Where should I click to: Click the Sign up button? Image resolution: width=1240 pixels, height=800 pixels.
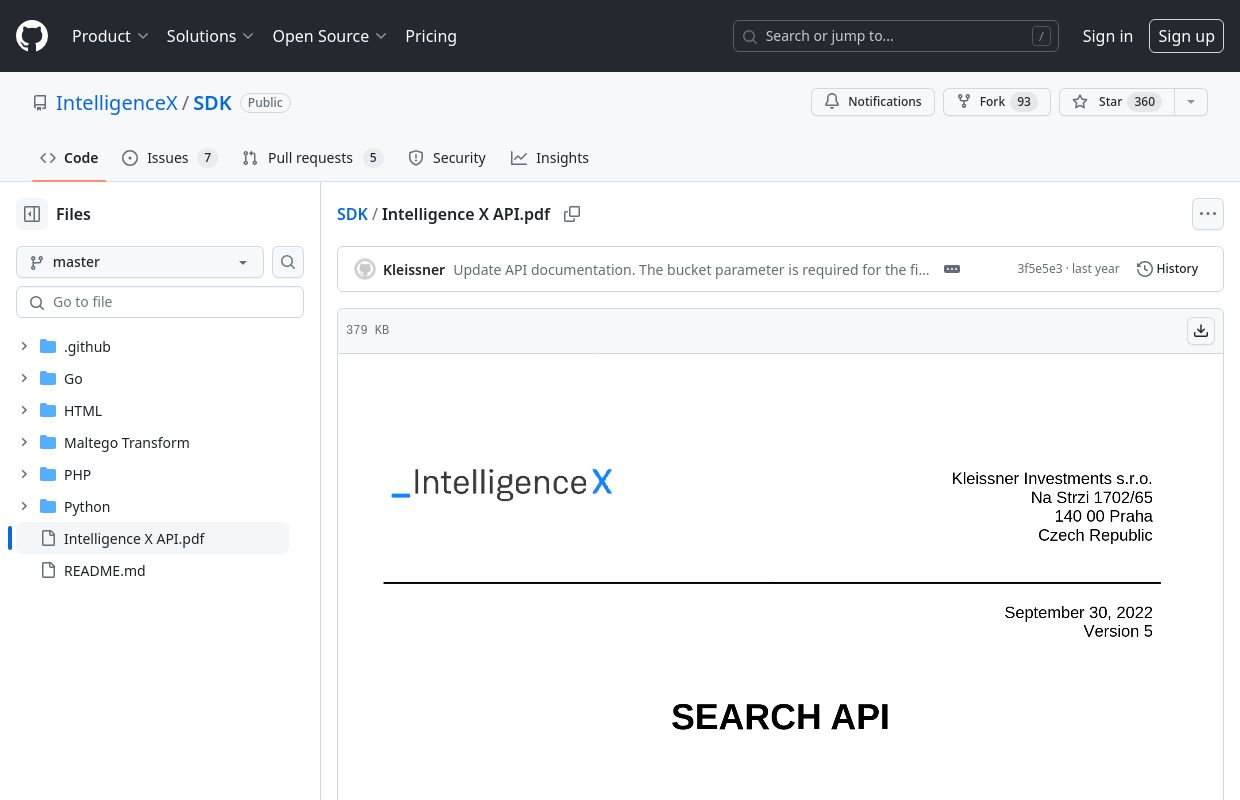[x=1186, y=36]
